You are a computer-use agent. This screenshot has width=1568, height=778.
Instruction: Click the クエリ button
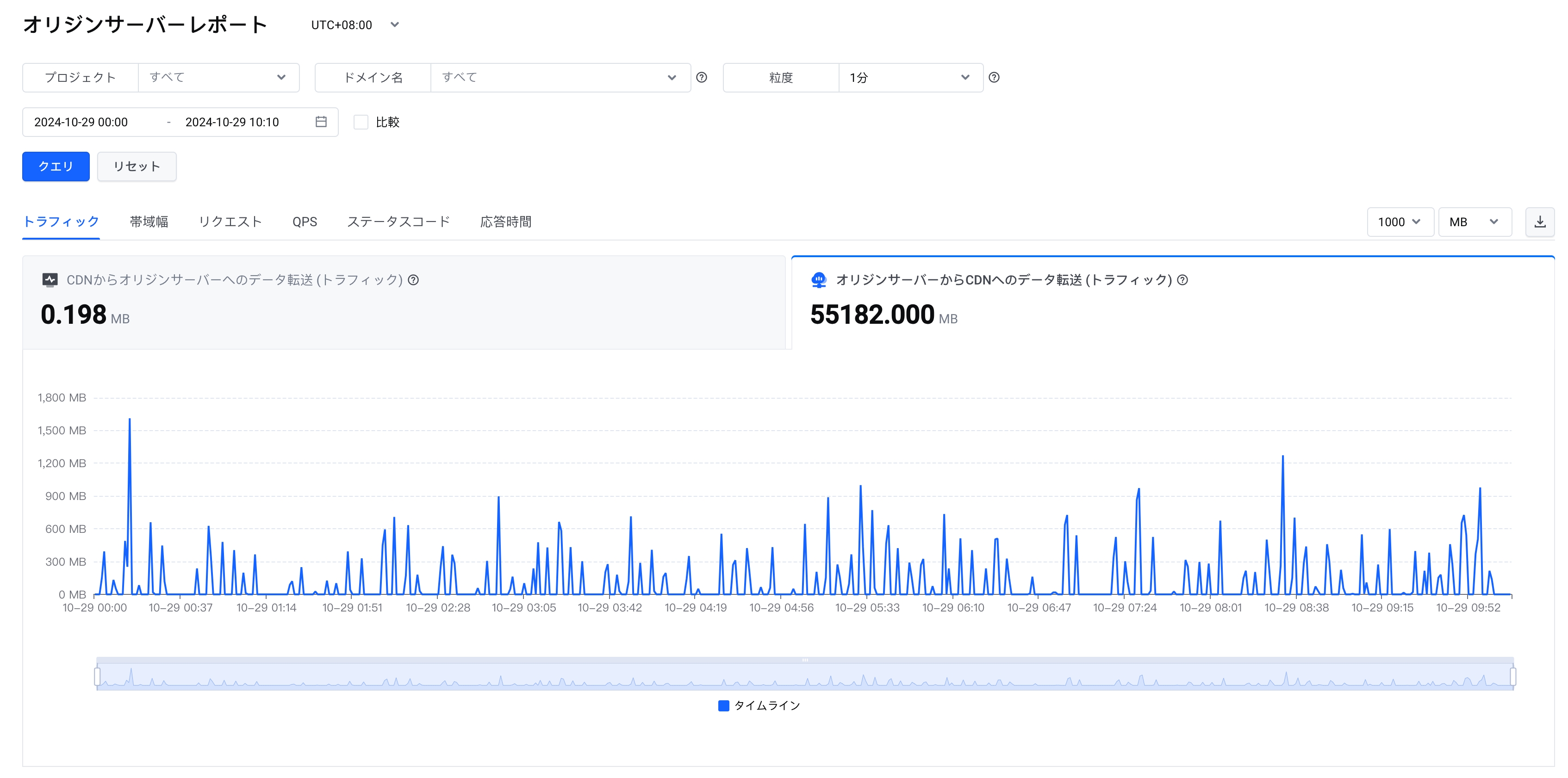tap(56, 166)
